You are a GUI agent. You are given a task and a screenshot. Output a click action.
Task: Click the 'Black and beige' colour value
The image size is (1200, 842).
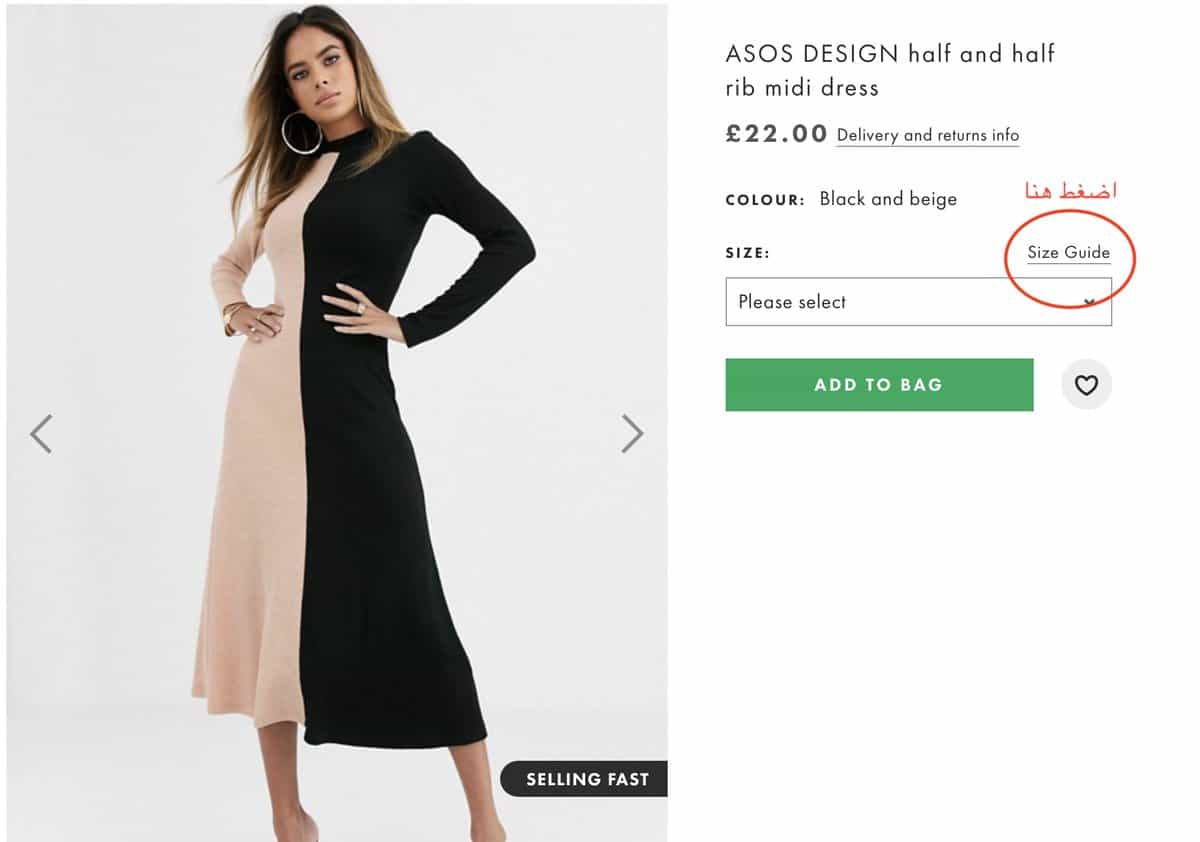coord(888,198)
